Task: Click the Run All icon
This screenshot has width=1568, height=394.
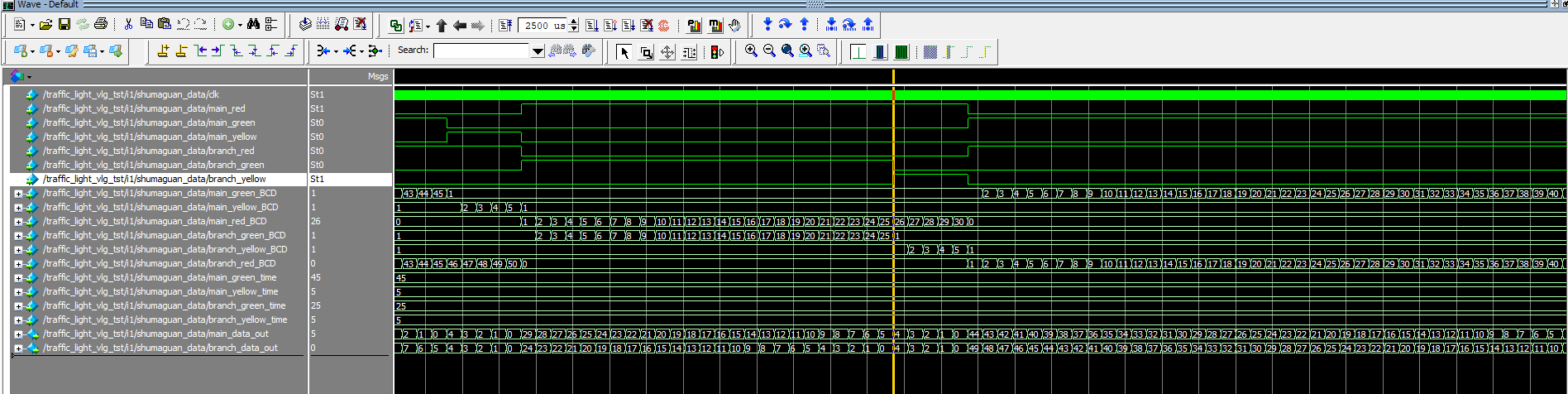Action: point(629,26)
